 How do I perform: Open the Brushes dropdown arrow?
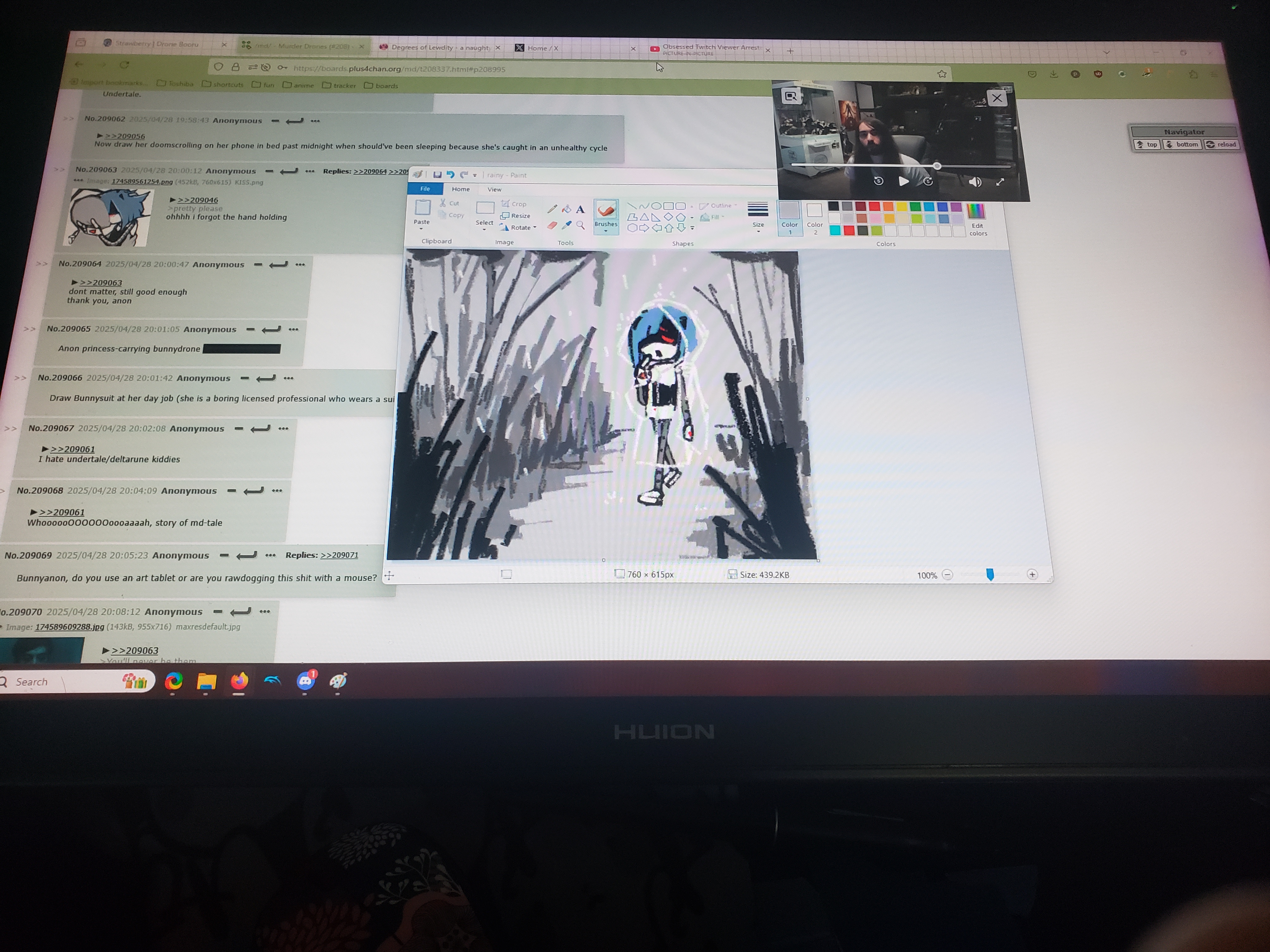[x=606, y=231]
